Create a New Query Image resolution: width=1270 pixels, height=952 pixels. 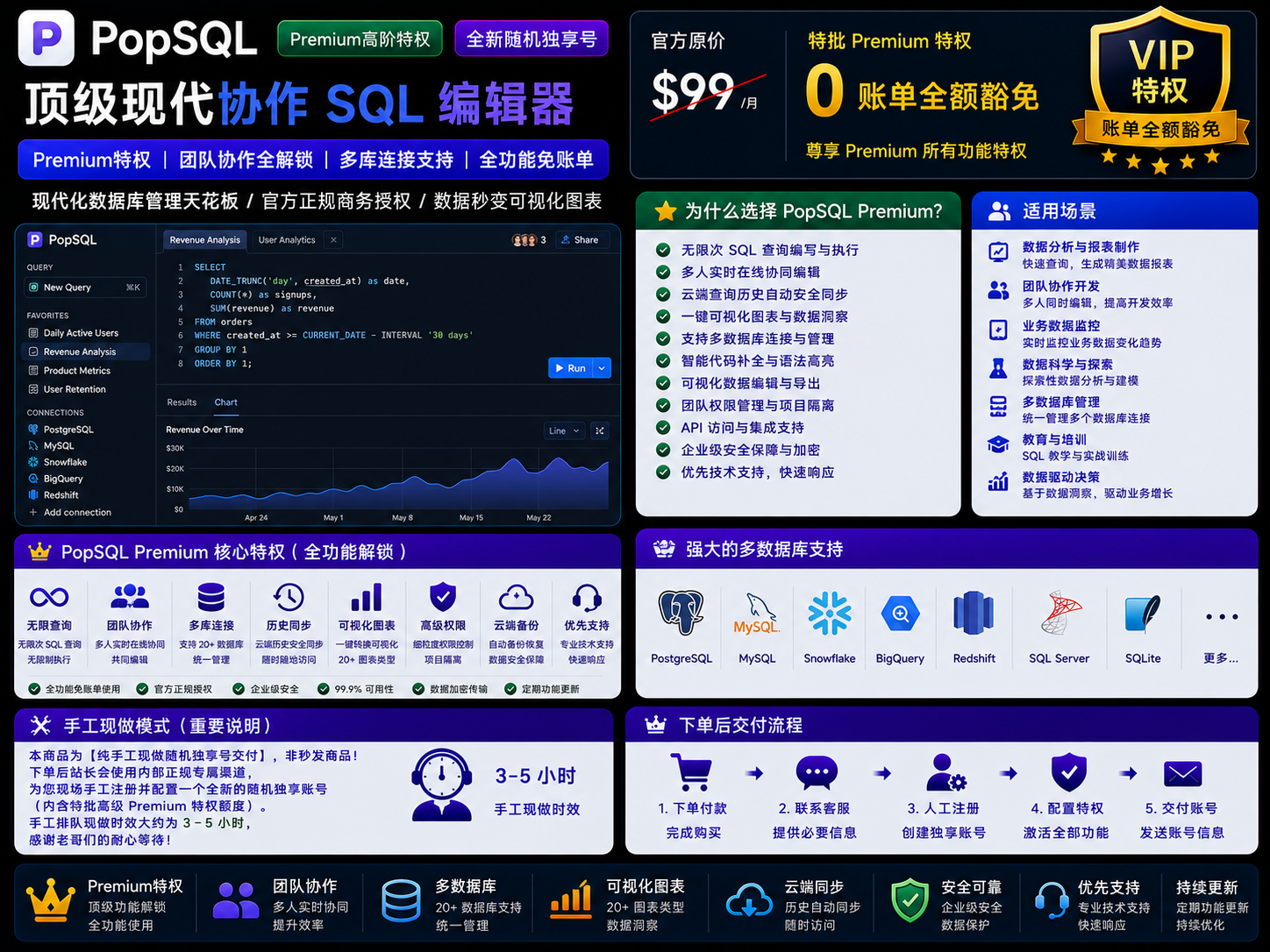click(x=83, y=288)
